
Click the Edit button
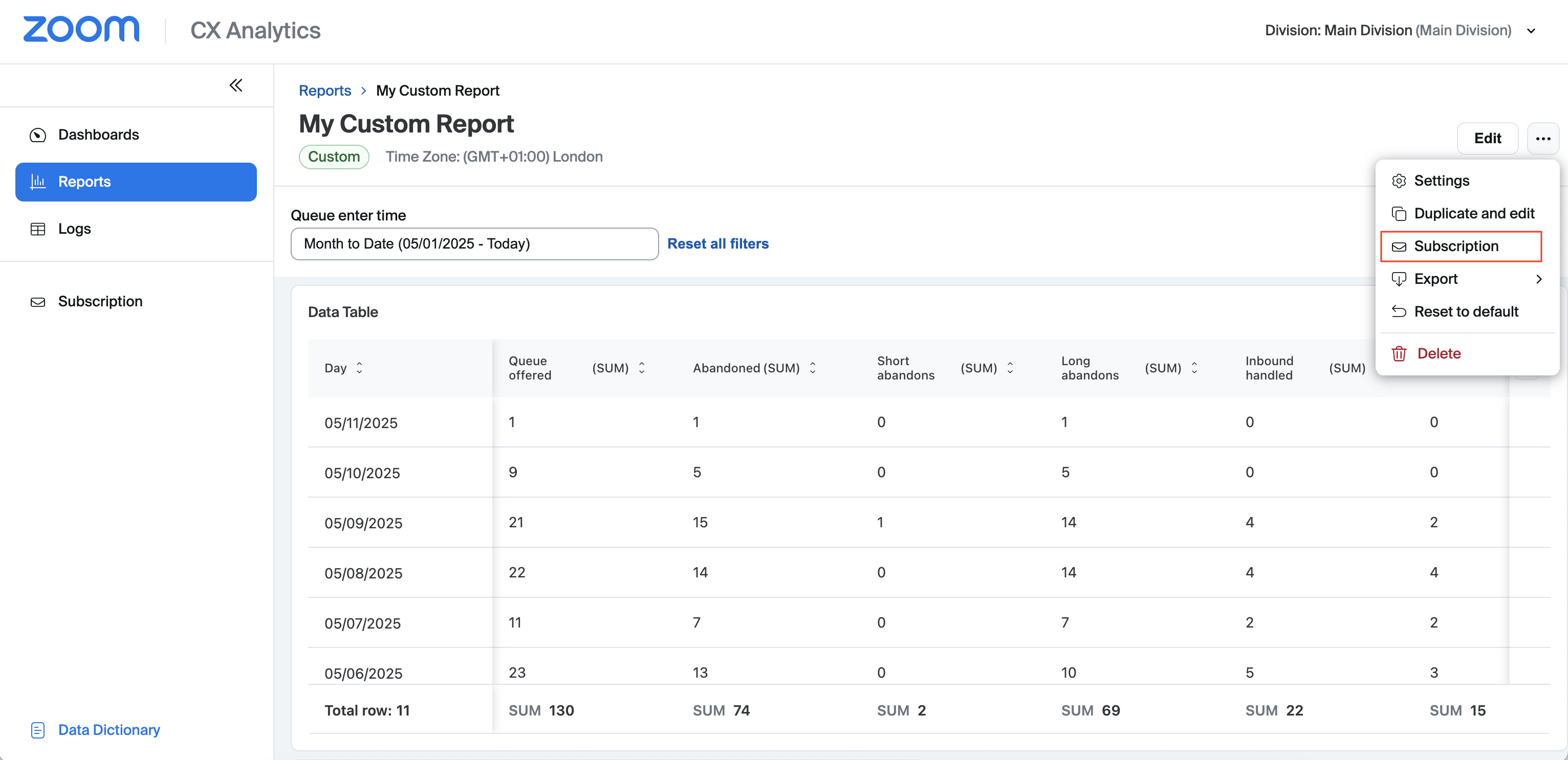[1487, 139]
